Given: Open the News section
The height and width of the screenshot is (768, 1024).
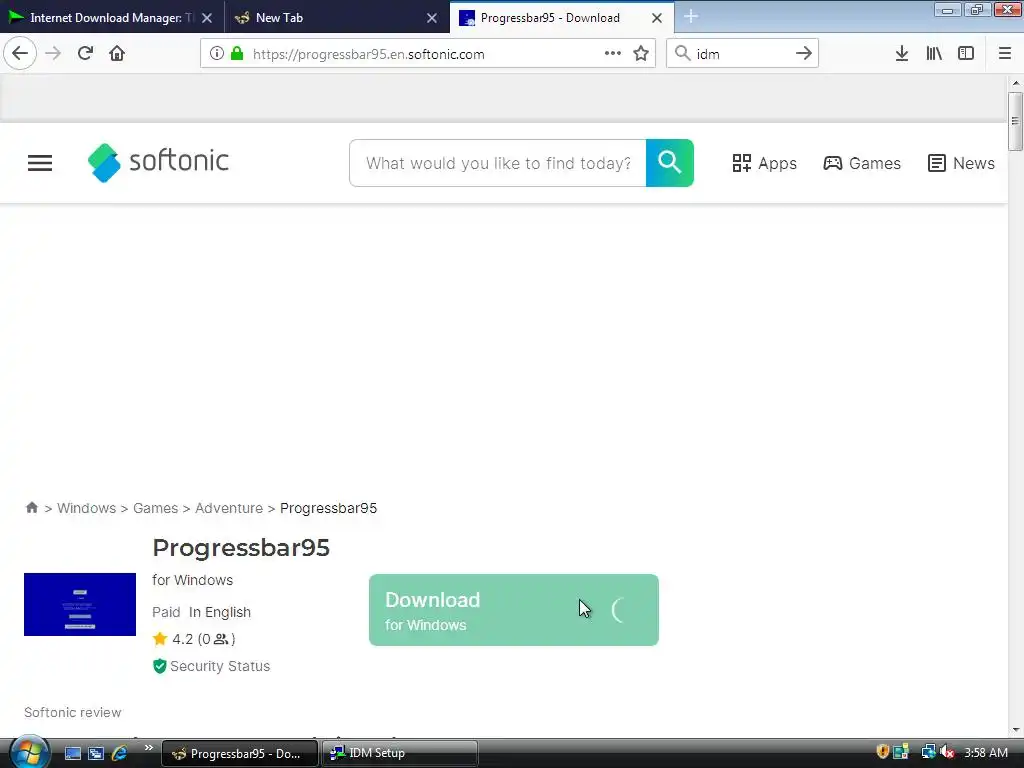Looking at the screenshot, I should (961, 163).
